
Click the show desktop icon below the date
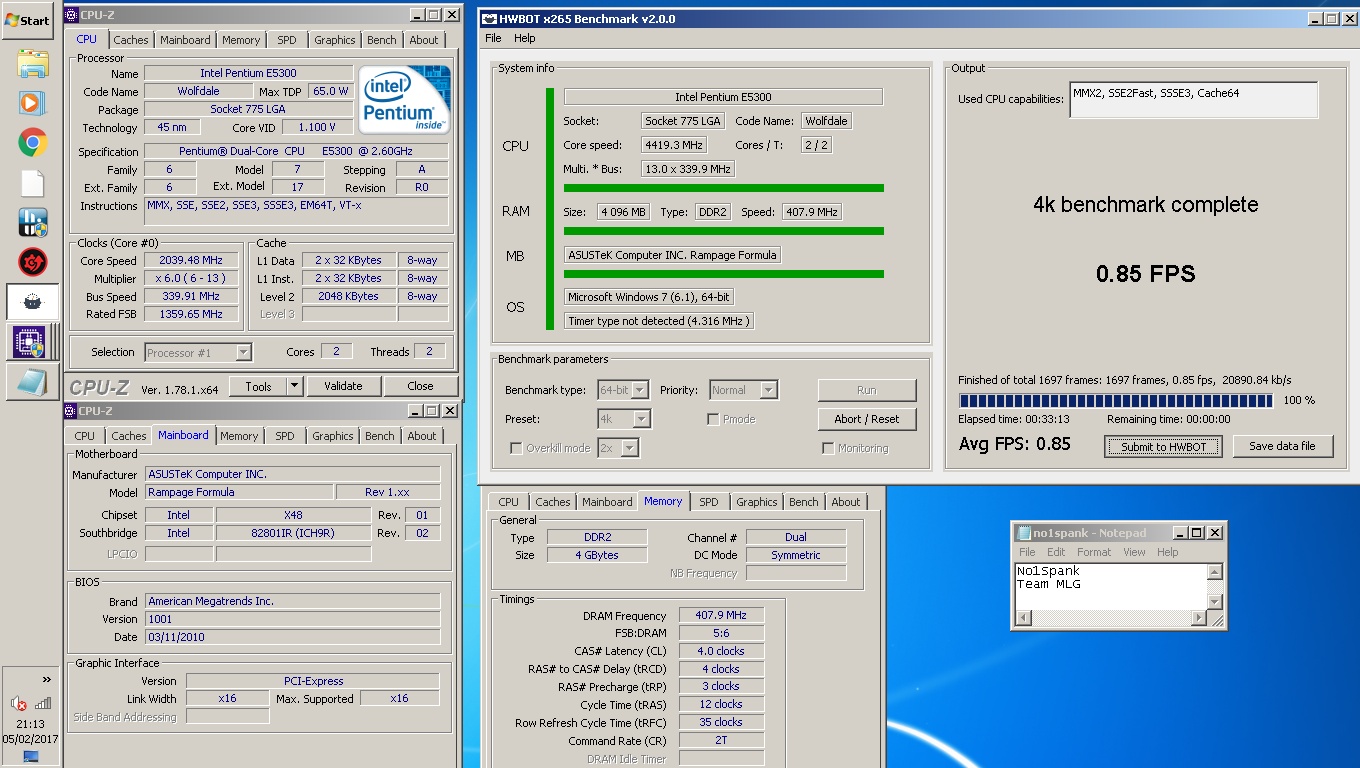coord(31,756)
